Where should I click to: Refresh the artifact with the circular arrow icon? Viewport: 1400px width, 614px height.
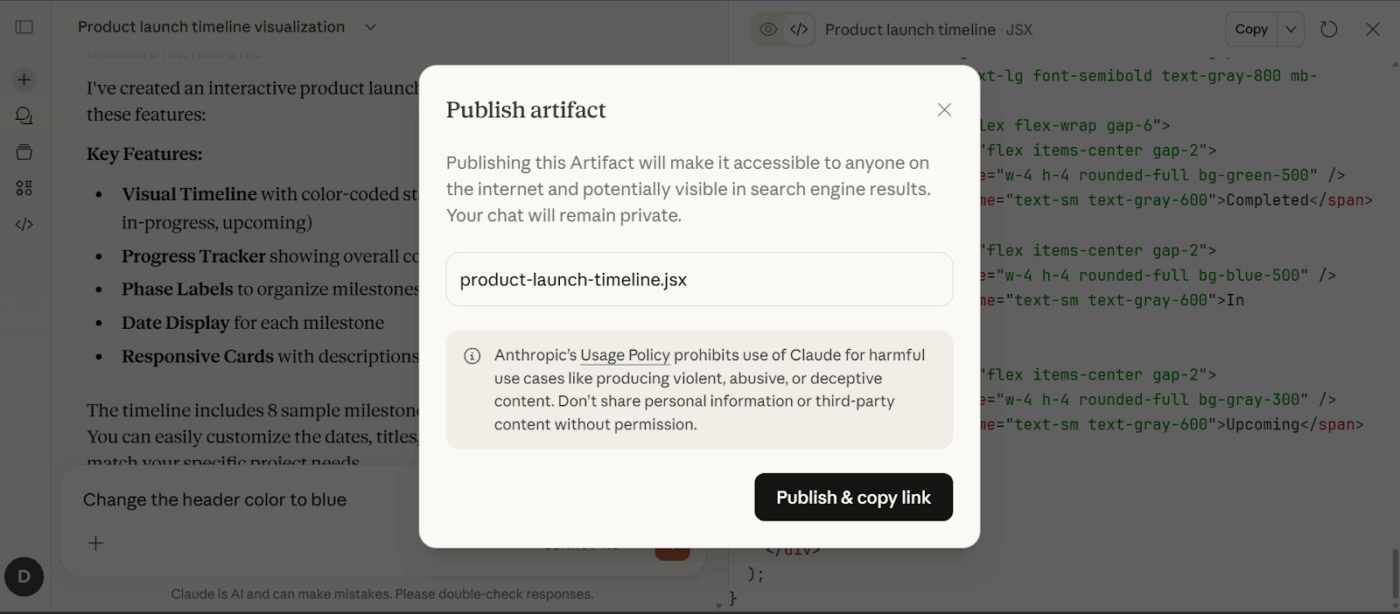pyautogui.click(x=1329, y=29)
